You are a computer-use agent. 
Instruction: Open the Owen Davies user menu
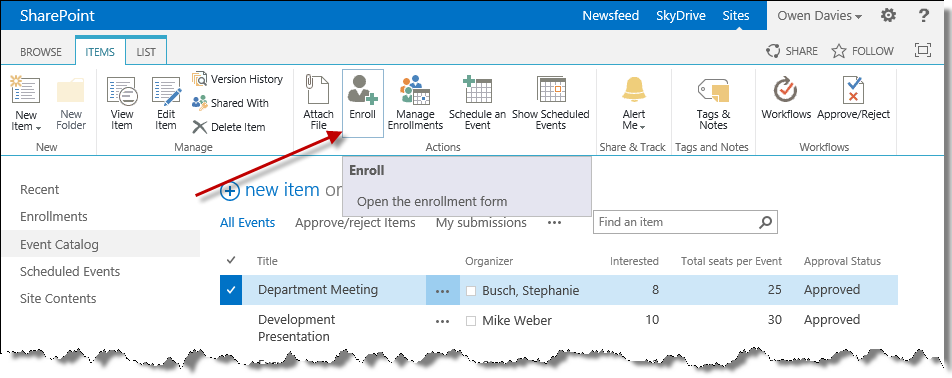[820, 16]
